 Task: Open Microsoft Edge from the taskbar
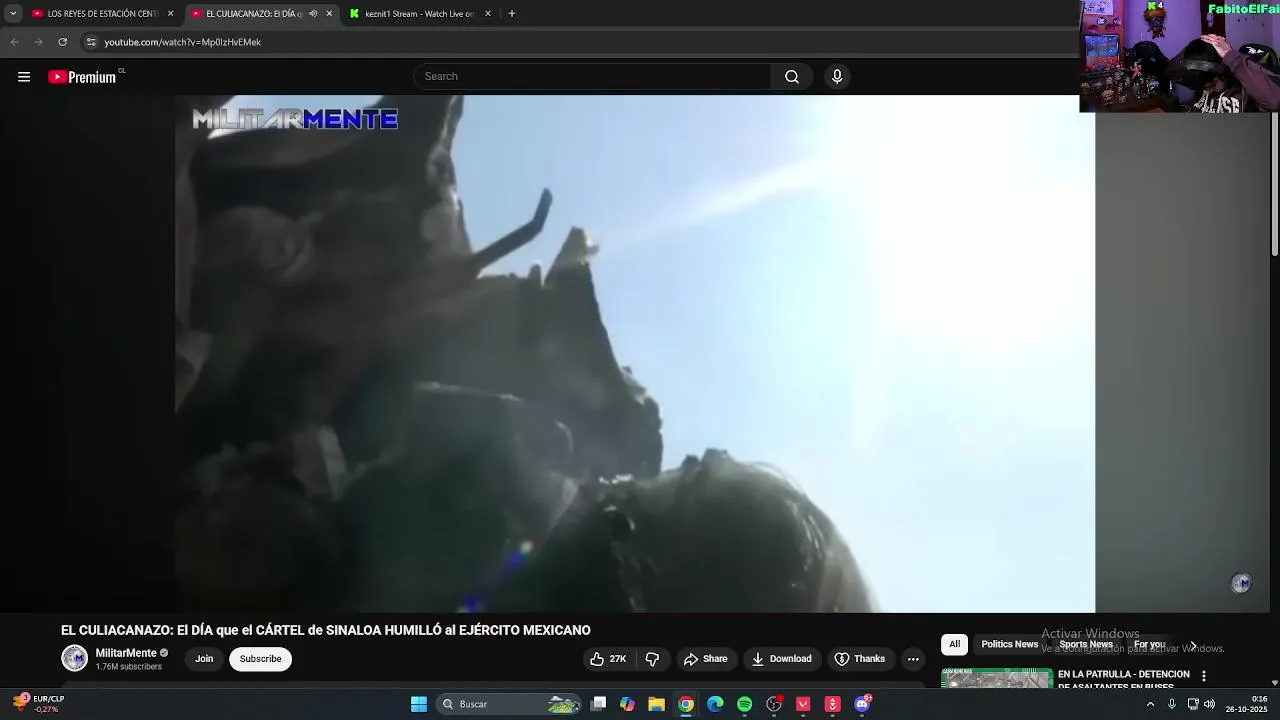[x=715, y=704]
